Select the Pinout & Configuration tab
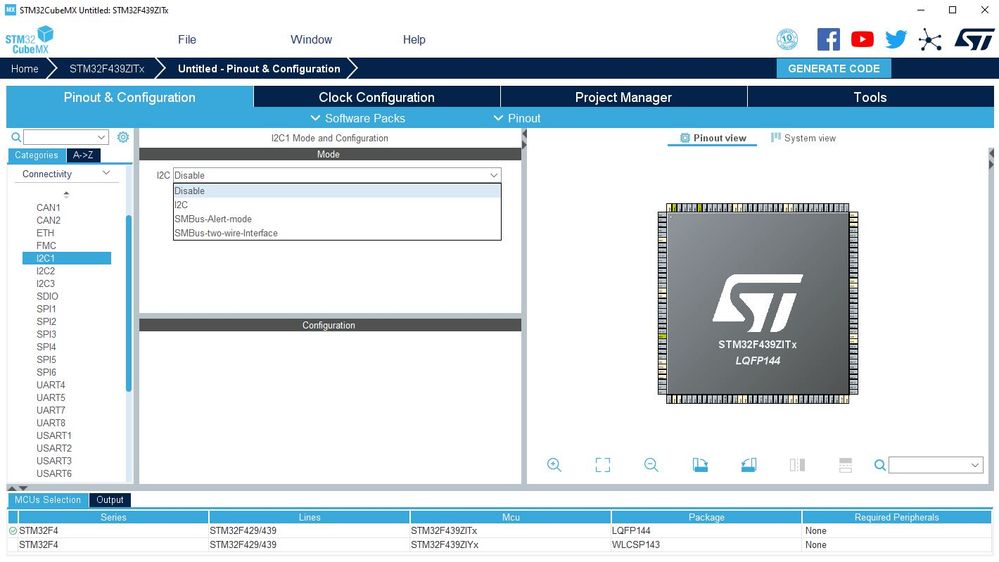 [x=129, y=97]
